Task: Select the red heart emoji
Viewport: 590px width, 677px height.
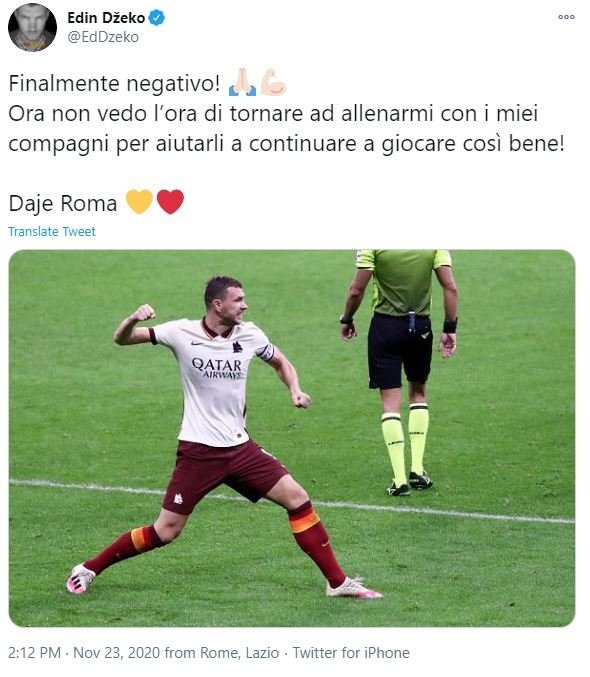Action: click(170, 202)
